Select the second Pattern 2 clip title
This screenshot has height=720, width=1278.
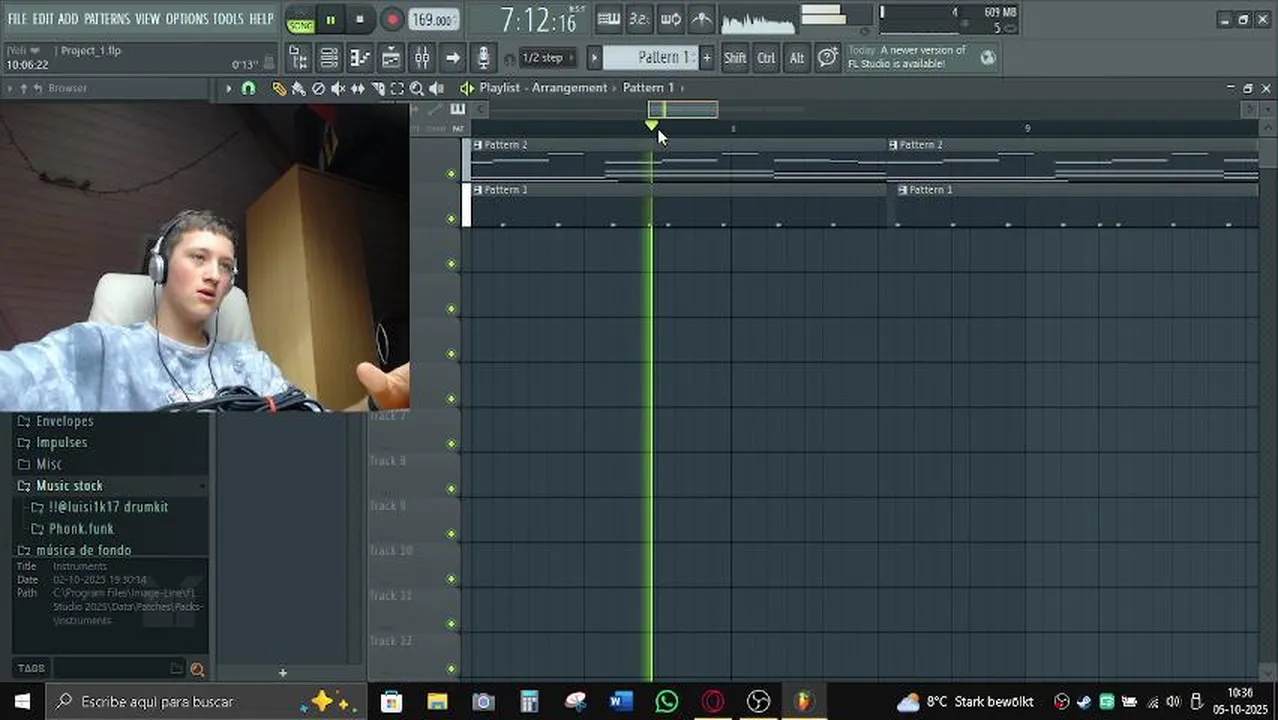pyautogui.click(x=921, y=145)
